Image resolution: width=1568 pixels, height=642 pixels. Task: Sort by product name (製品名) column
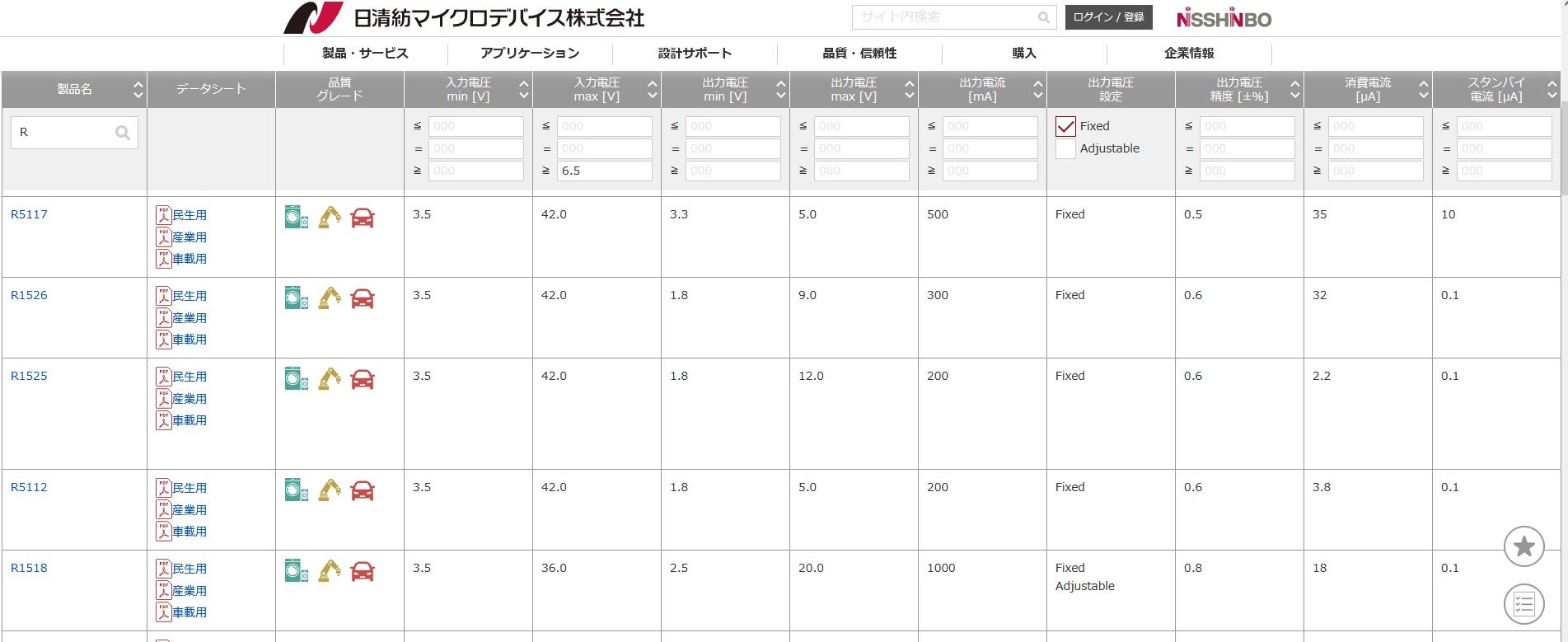click(138, 89)
